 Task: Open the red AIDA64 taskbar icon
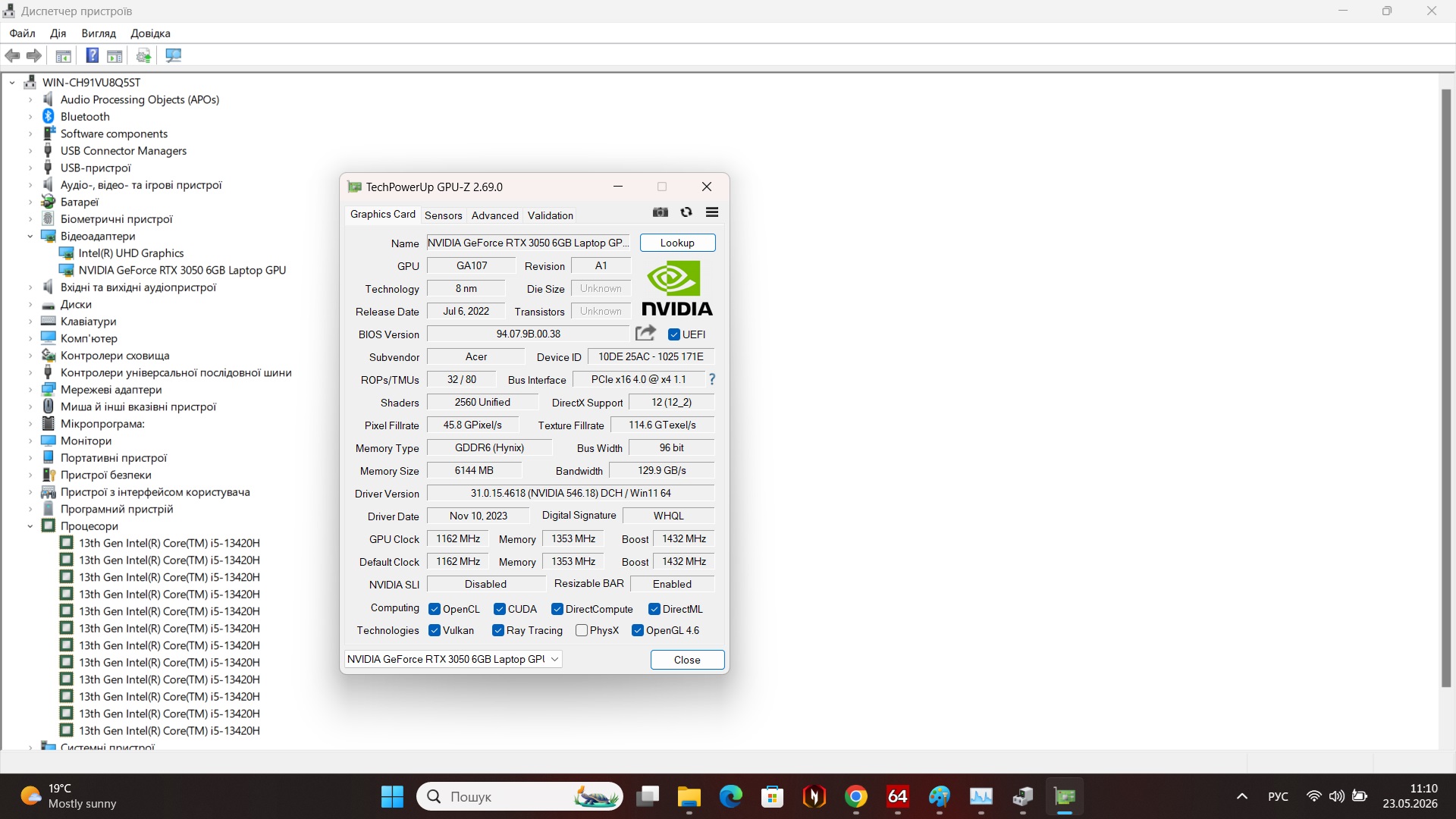click(x=898, y=796)
